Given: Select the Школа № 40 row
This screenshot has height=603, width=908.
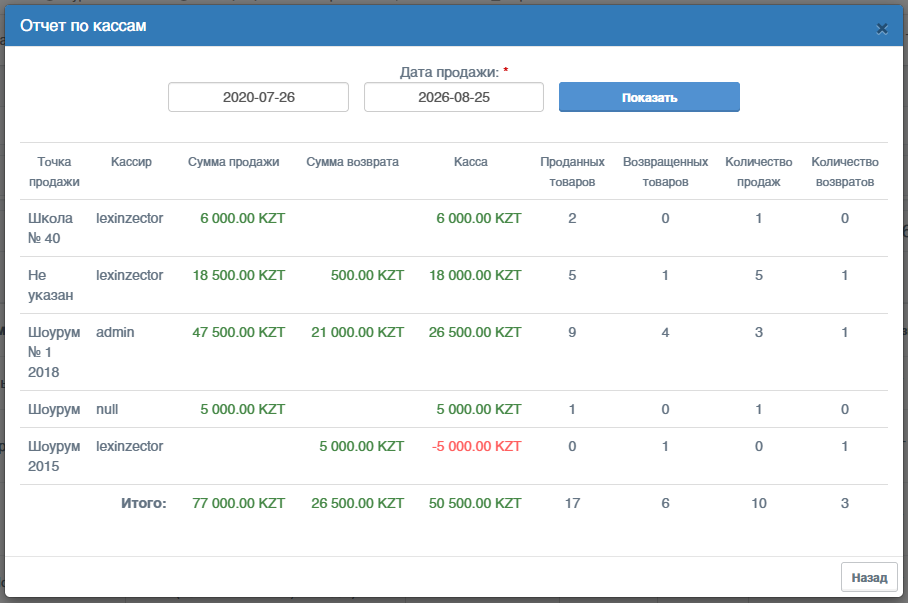Looking at the screenshot, I should click(454, 228).
